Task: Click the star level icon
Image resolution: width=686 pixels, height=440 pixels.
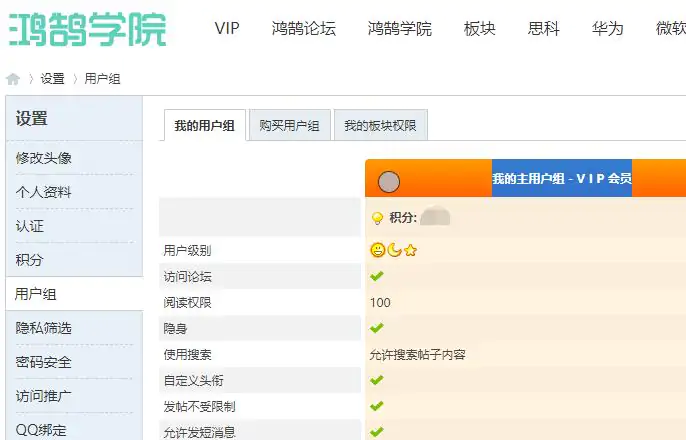Action: pyautogui.click(x=410, y=251)
